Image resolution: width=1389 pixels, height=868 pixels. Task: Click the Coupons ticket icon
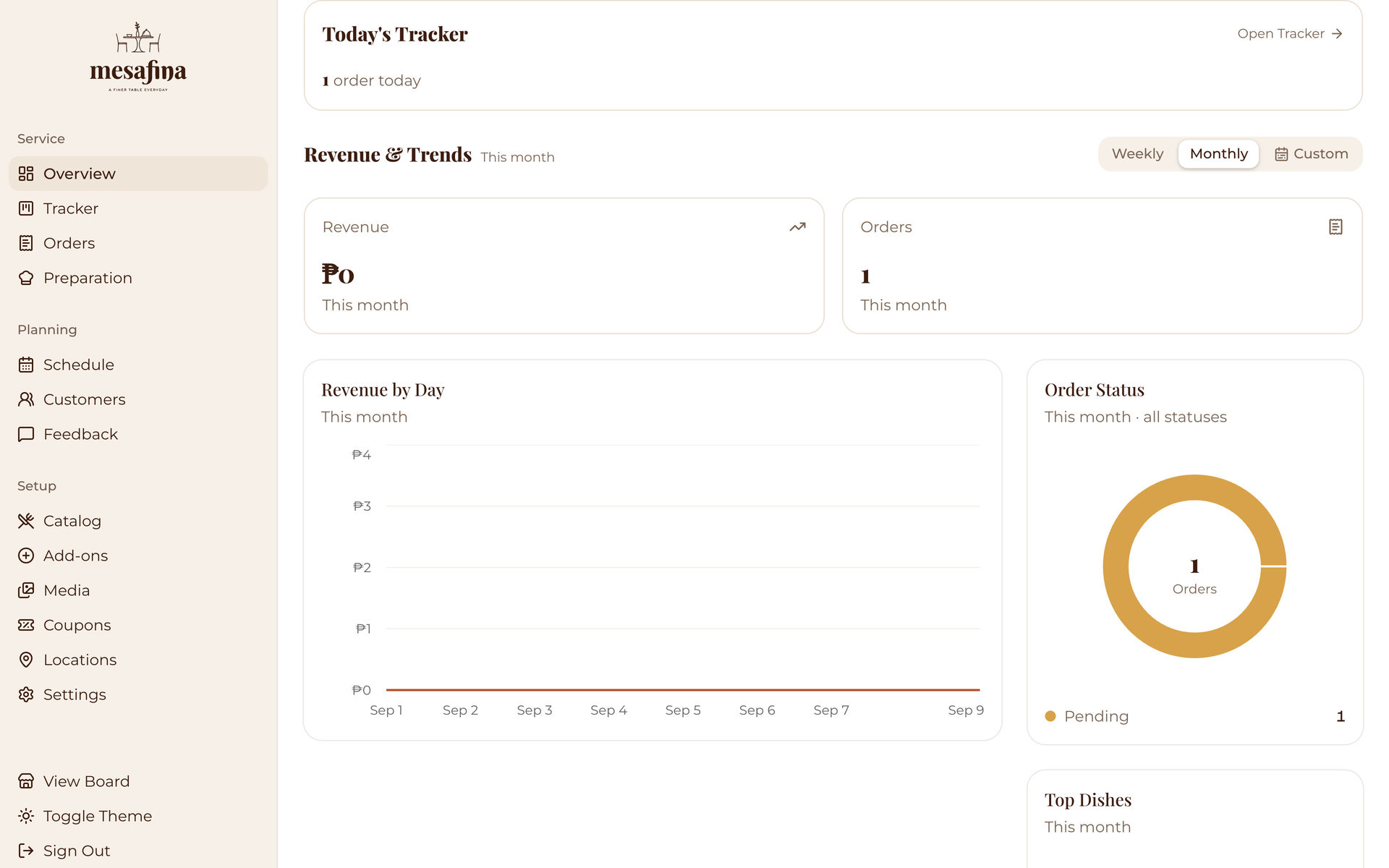[x=26, y=625]
